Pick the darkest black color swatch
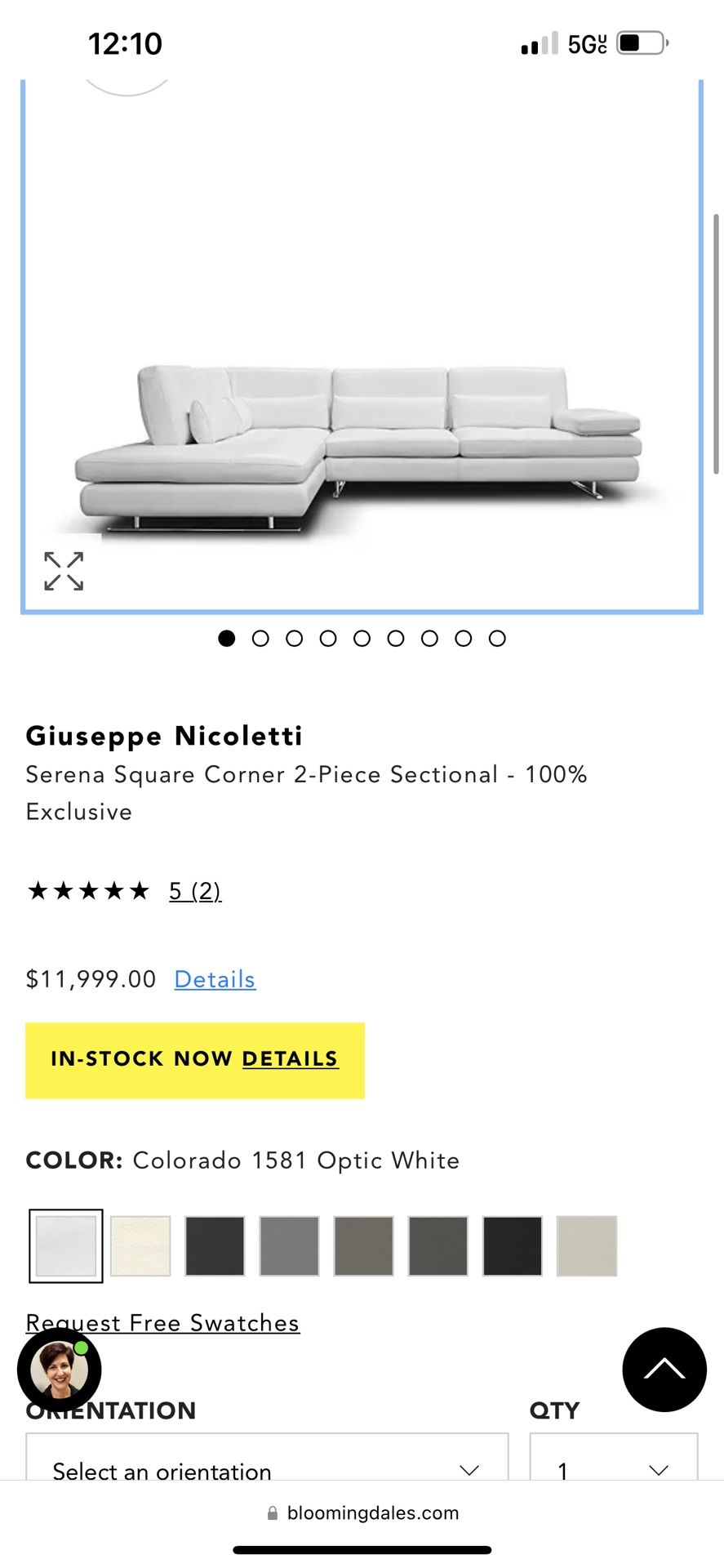 (x=512, y=1246)
